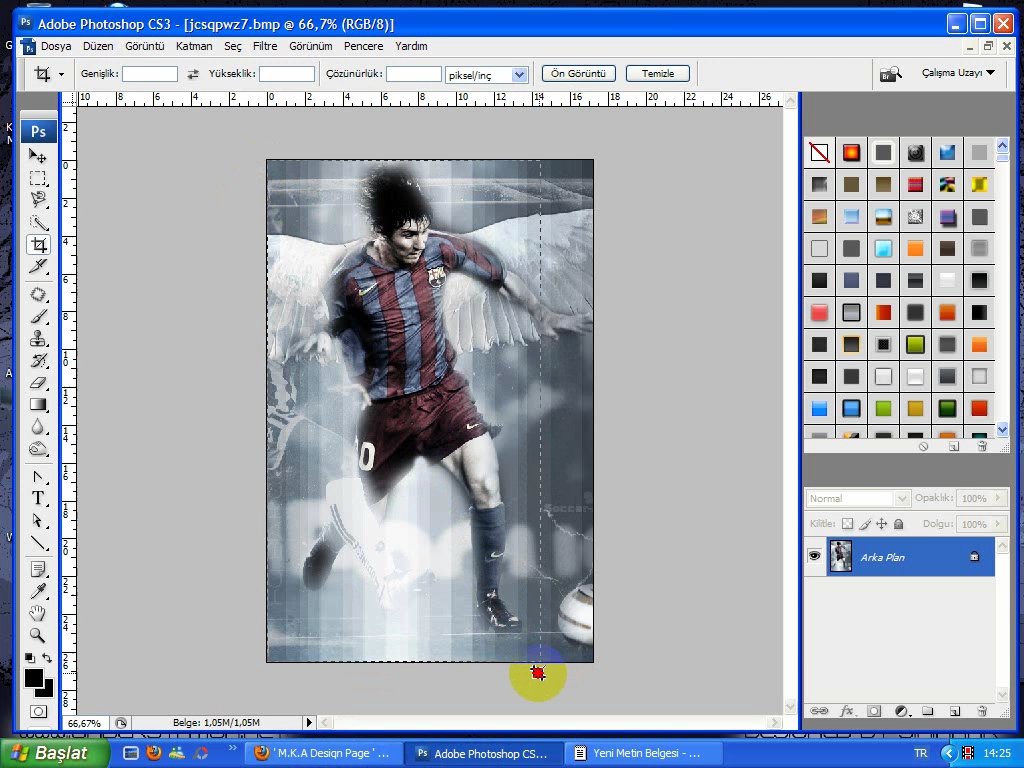Select the Brush tool

[x=38, y=317]
